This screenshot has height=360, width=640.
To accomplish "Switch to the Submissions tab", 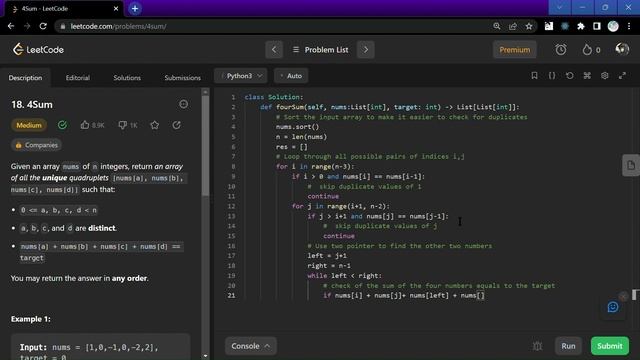I will point(182,78).
